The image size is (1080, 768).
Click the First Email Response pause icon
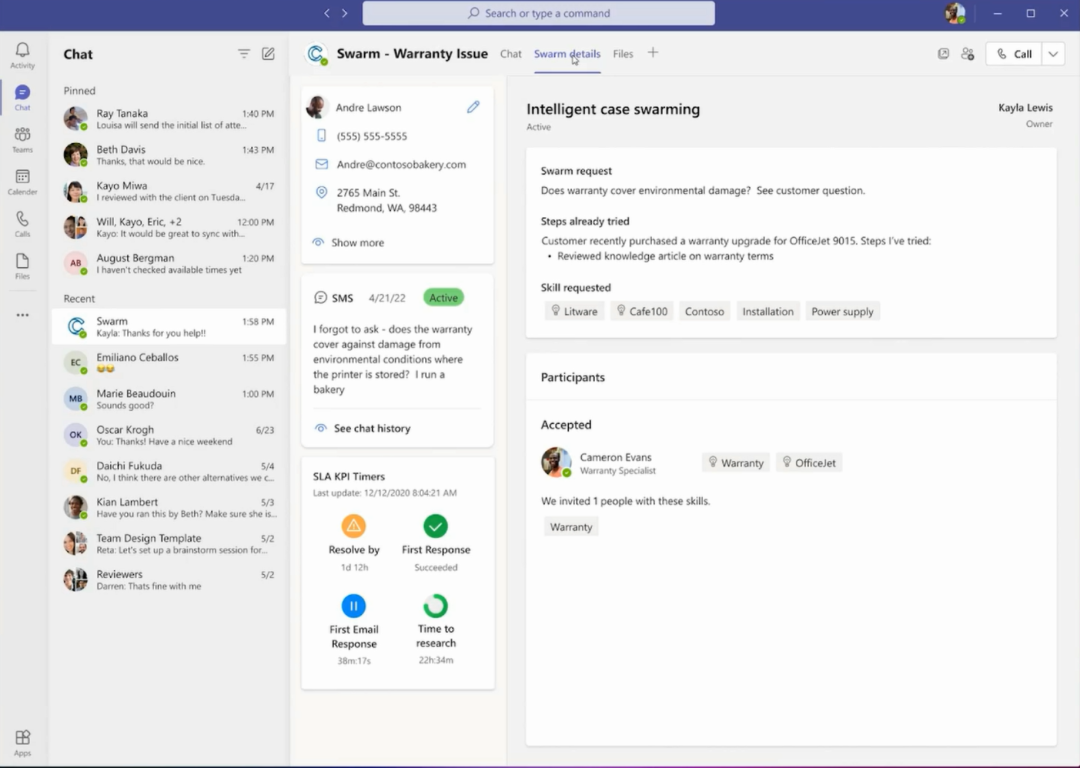353,606
